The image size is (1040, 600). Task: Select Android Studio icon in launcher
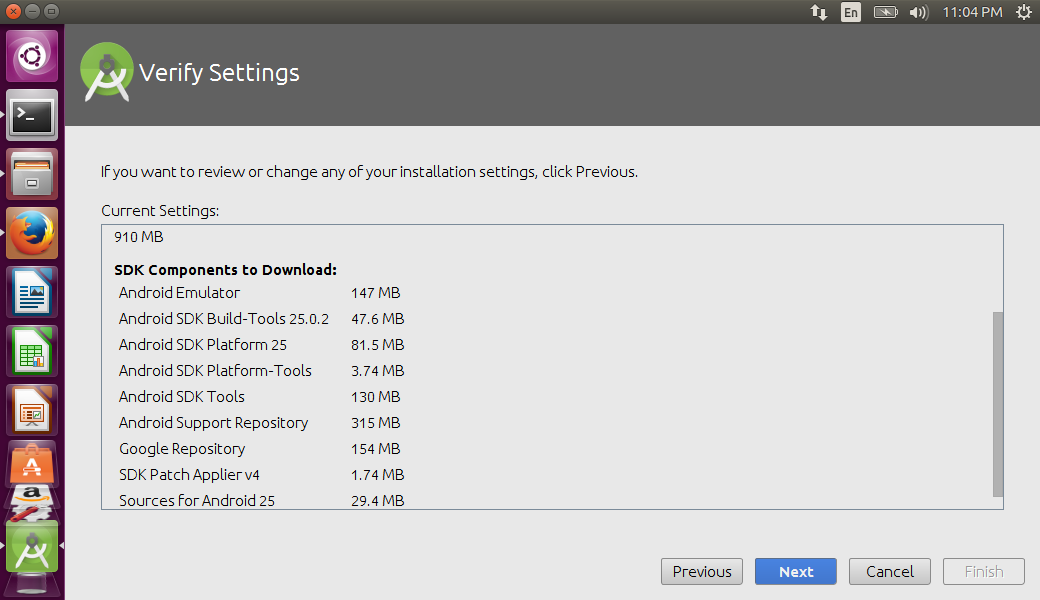pos(32,546)
